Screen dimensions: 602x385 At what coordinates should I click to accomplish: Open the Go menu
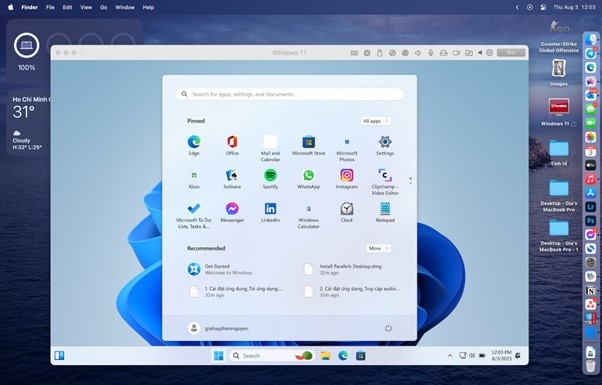103,7
